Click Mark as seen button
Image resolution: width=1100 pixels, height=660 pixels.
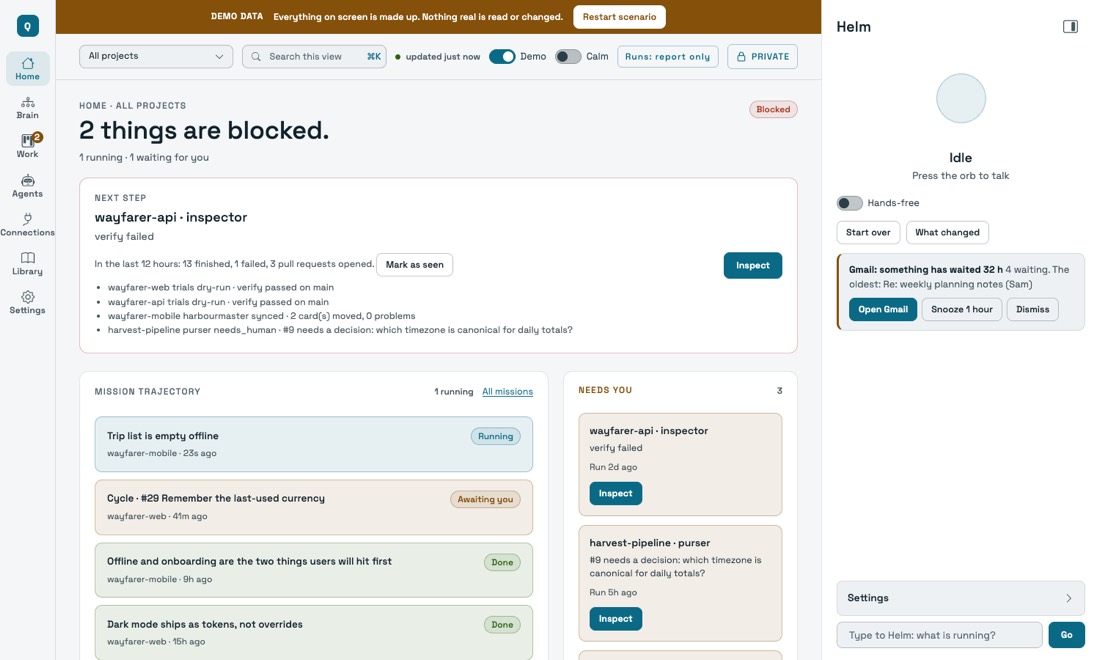tap(415, 264)
